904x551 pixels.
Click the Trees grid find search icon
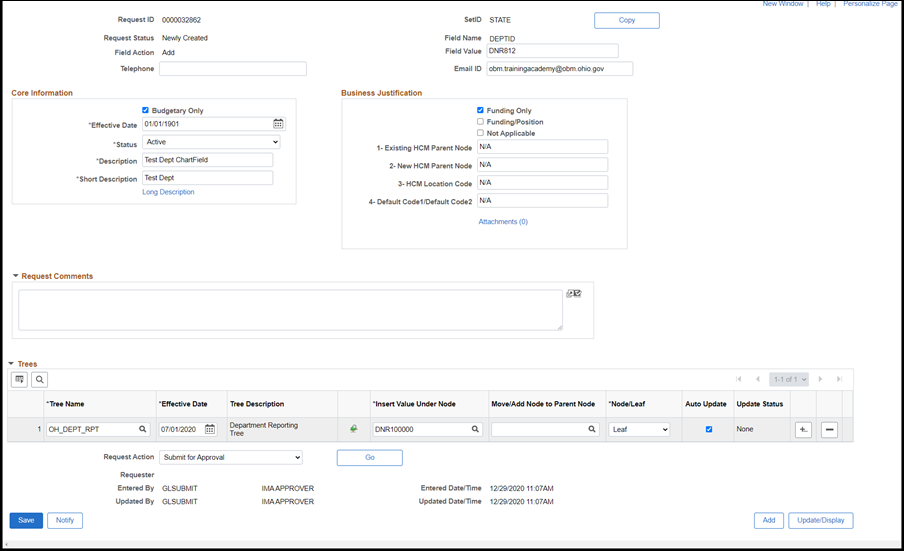(x=39, y=380)
